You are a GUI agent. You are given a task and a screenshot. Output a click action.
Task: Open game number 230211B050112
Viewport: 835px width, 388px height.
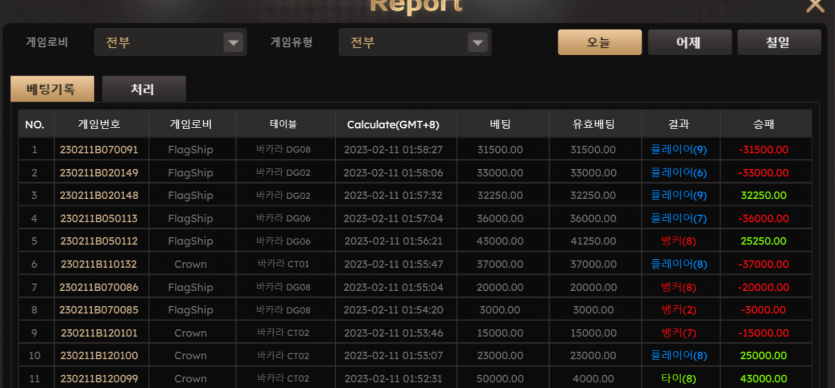[x=99, y=242]
